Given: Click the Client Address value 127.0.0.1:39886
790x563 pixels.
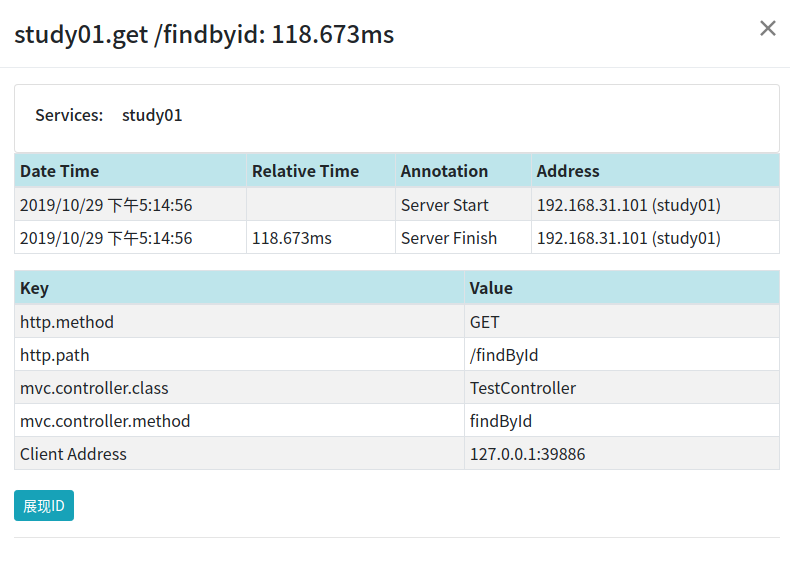Looking at the screenshot, I should tap(527, 454).
